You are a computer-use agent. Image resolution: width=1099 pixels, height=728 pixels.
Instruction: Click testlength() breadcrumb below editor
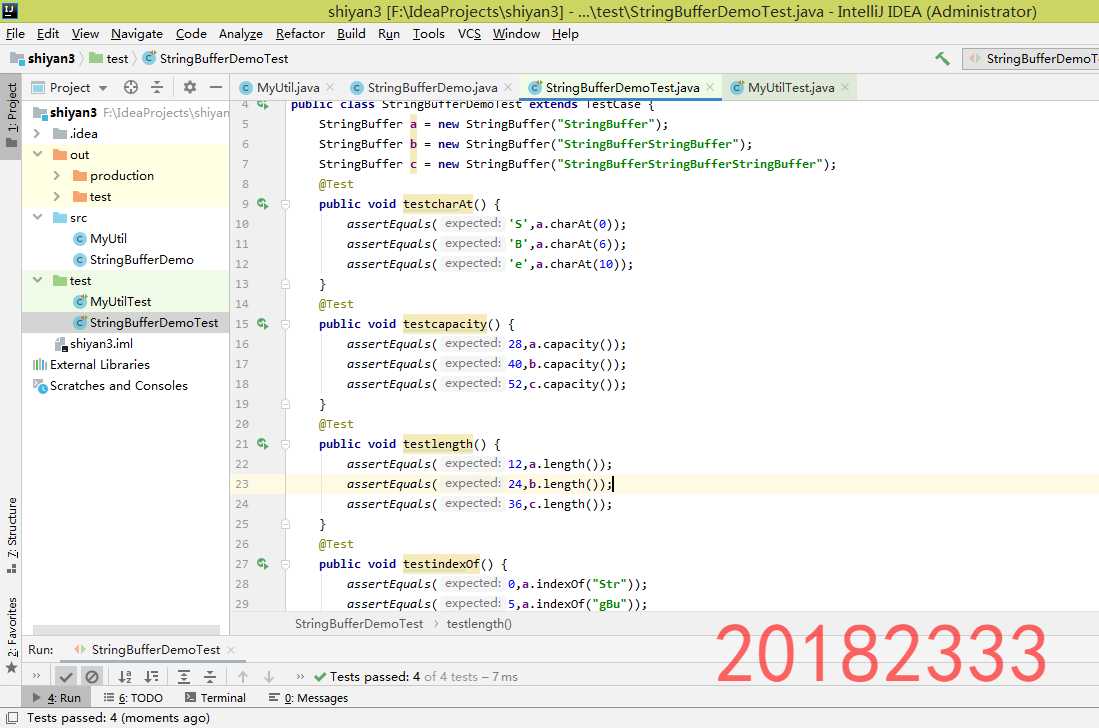click(479, 624)
